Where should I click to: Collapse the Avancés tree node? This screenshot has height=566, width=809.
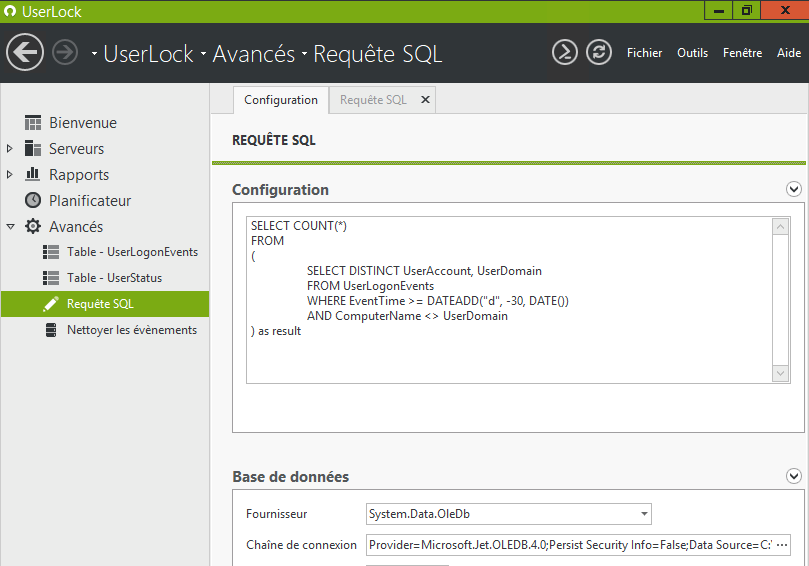(10, 227)
